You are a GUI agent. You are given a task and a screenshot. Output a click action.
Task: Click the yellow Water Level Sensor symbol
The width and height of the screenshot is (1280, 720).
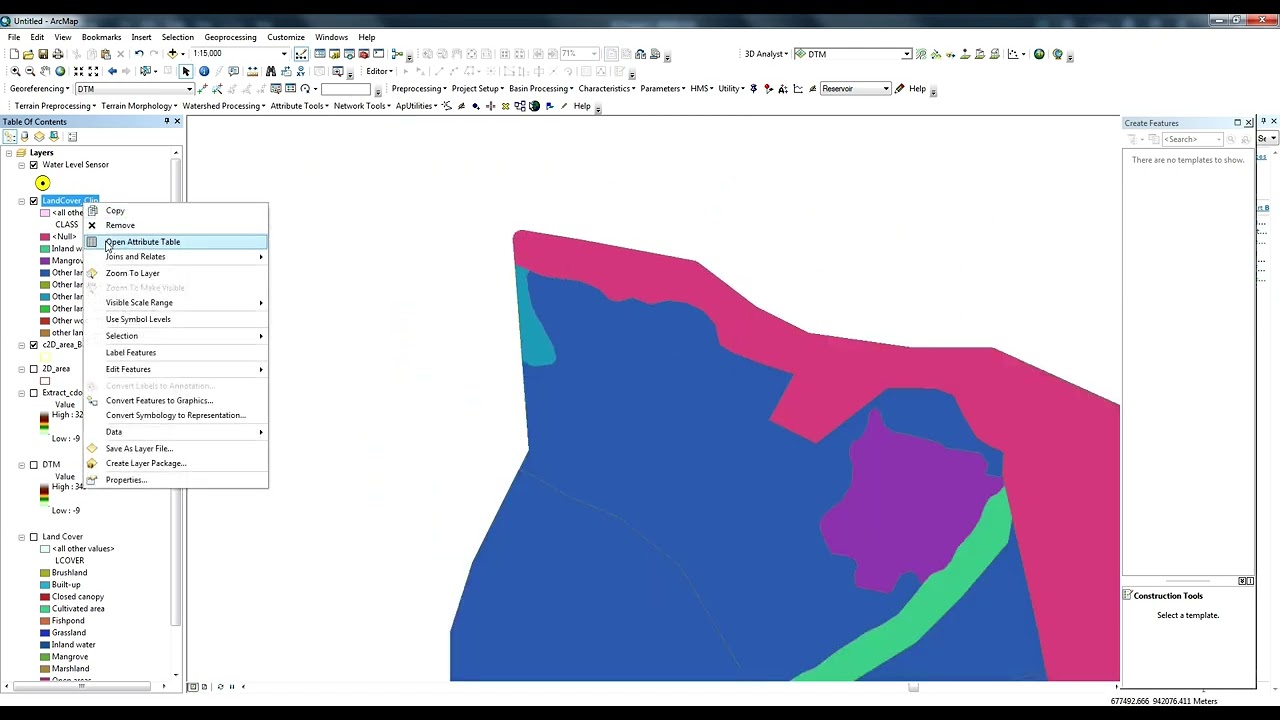pyautogui.click(x=42, y=183)
